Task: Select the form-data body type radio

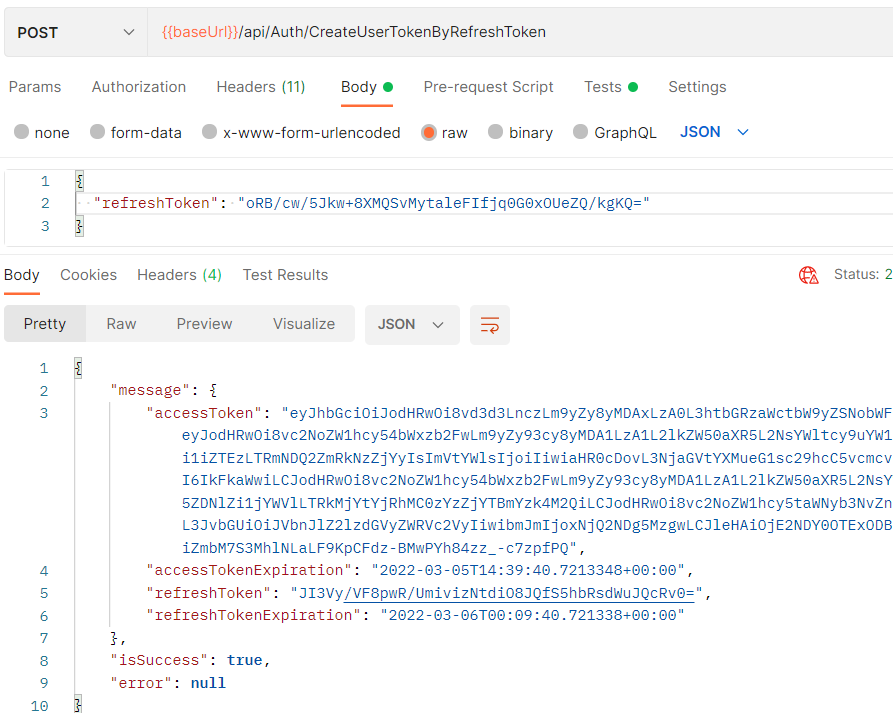Action: click(x=97, y=132)
